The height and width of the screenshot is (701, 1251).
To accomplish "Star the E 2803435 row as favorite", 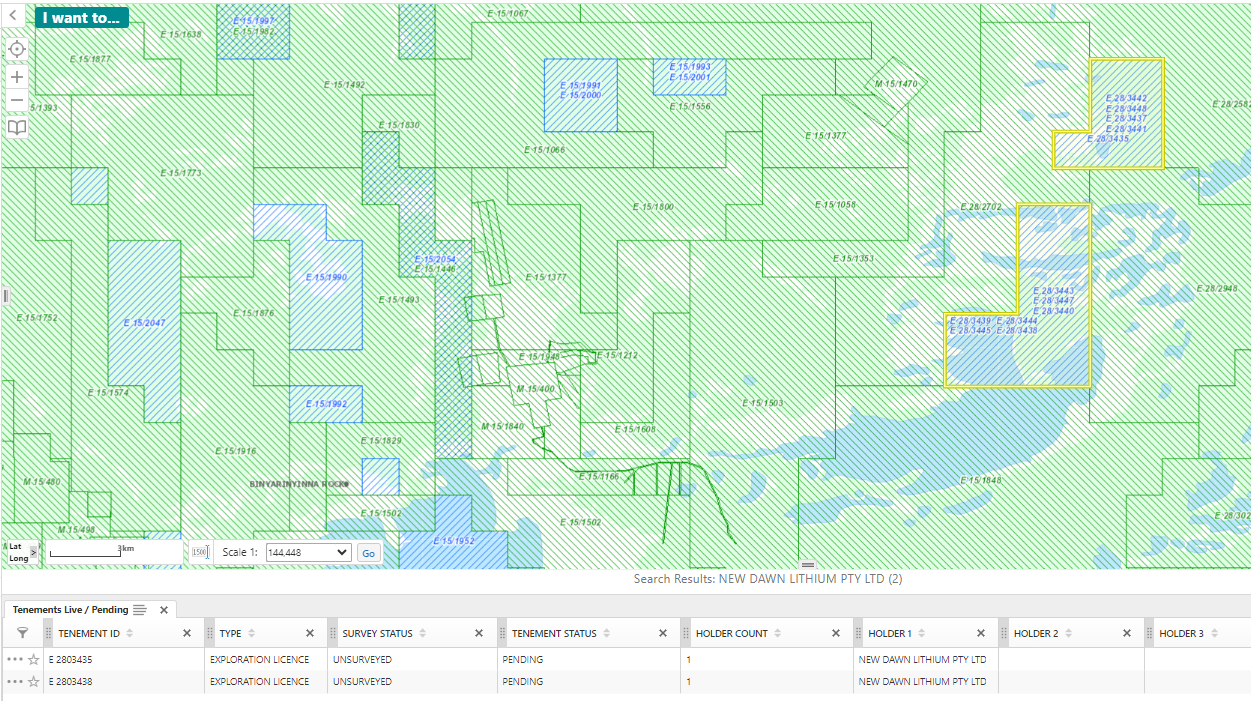I will [33, 660].
